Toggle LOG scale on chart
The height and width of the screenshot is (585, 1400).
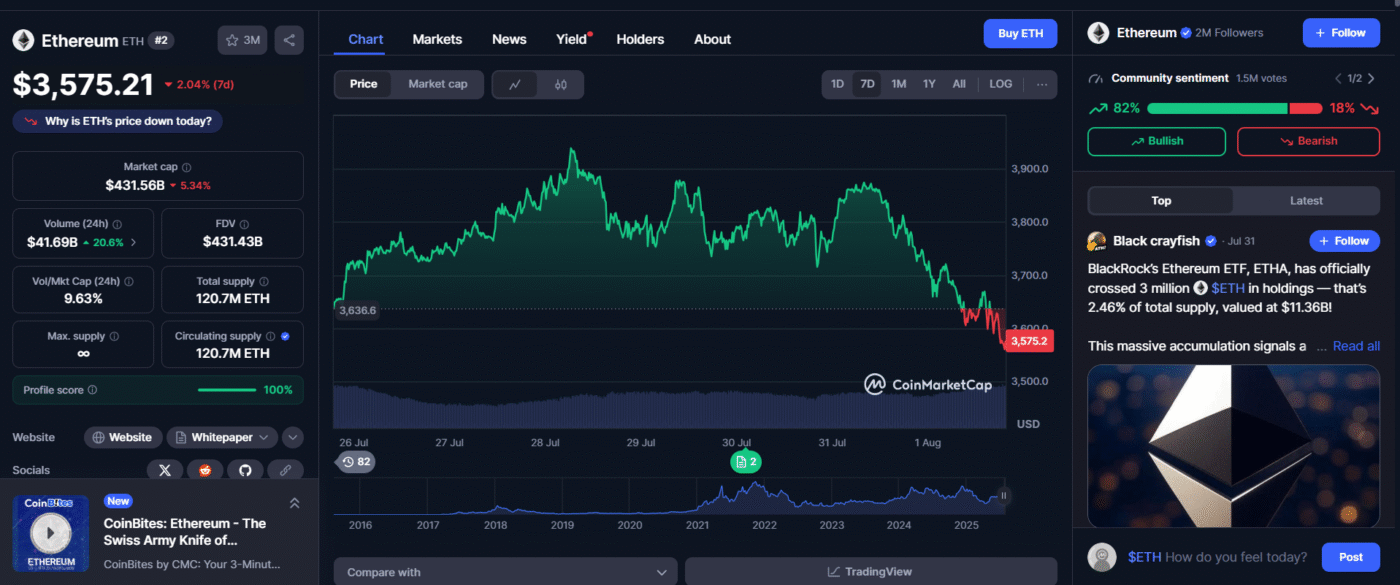(1001, 84)
